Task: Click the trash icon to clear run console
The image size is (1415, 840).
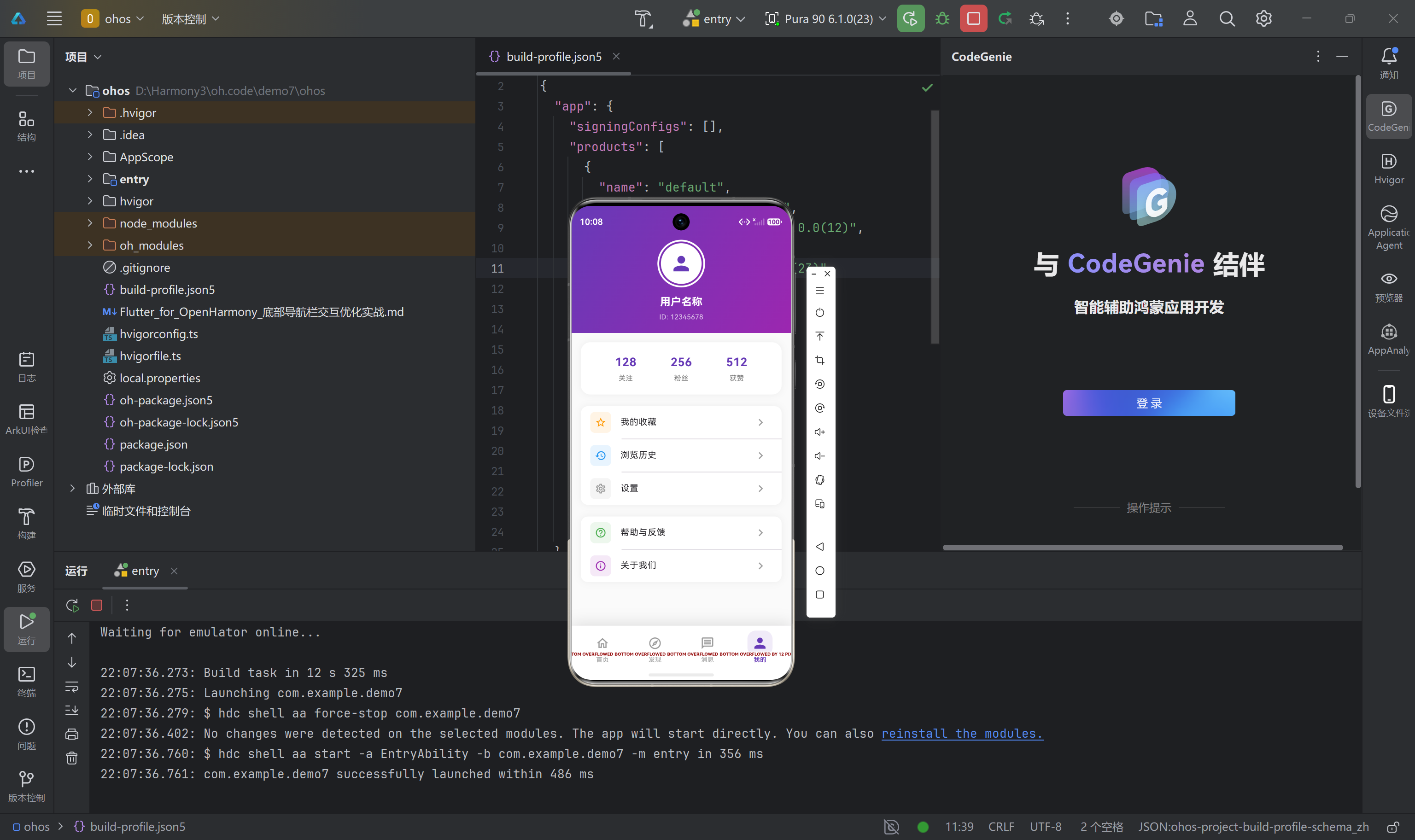Action: (x=72, y=758)
